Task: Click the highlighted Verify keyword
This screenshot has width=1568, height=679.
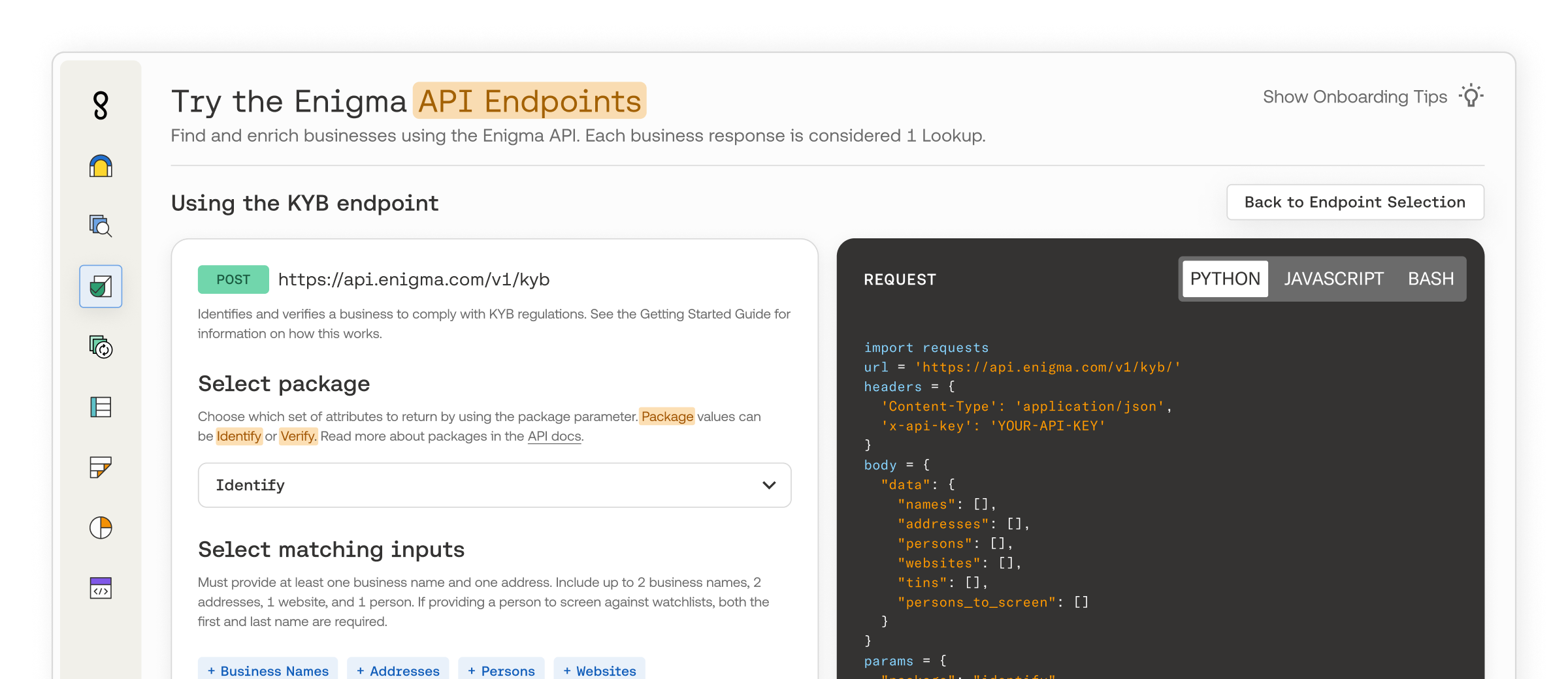Action: click(299, 436)
